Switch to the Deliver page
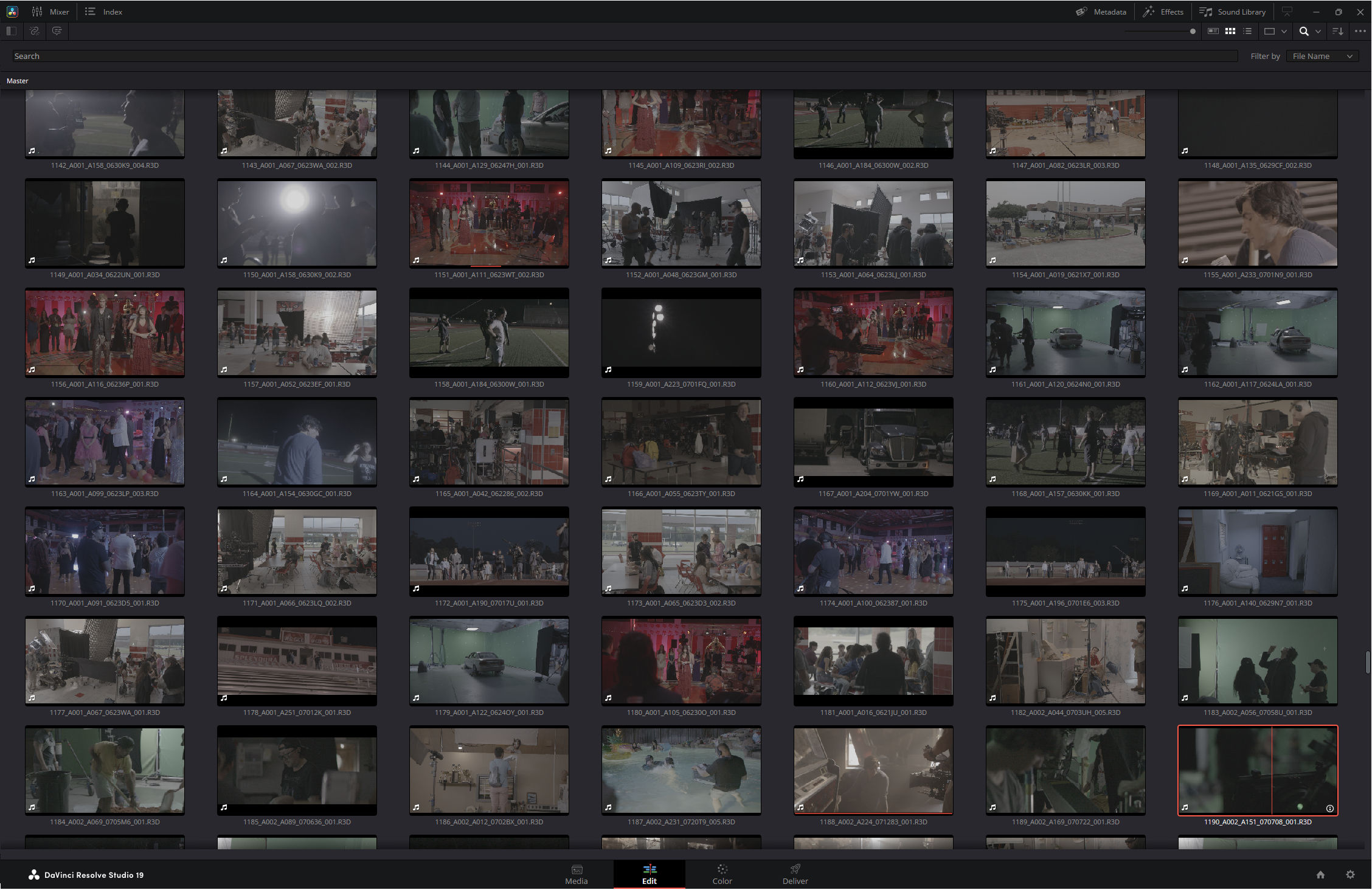This screenshot has width=1372, height=890. (x=795, y=875)
